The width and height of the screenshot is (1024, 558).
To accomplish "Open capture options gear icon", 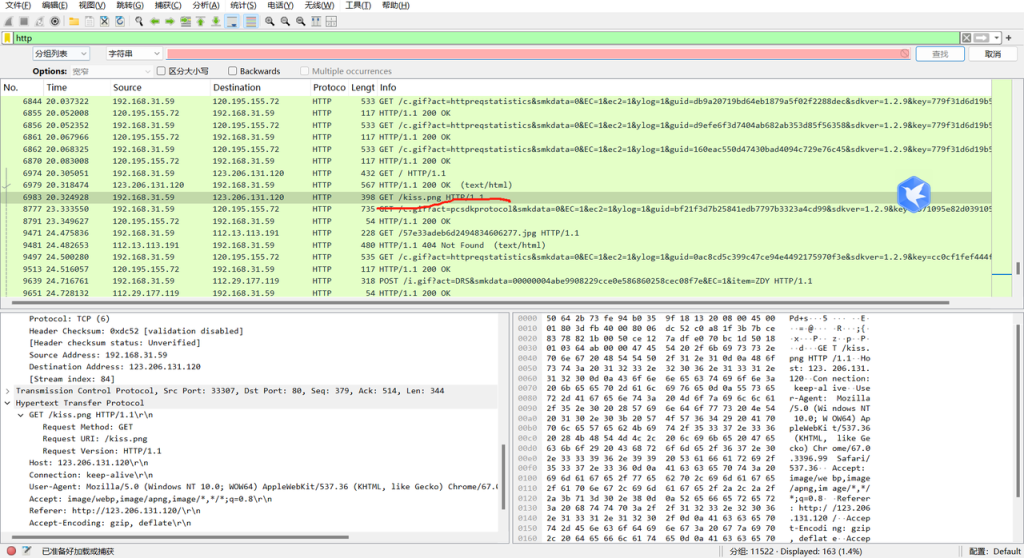I will click(55, 21).
